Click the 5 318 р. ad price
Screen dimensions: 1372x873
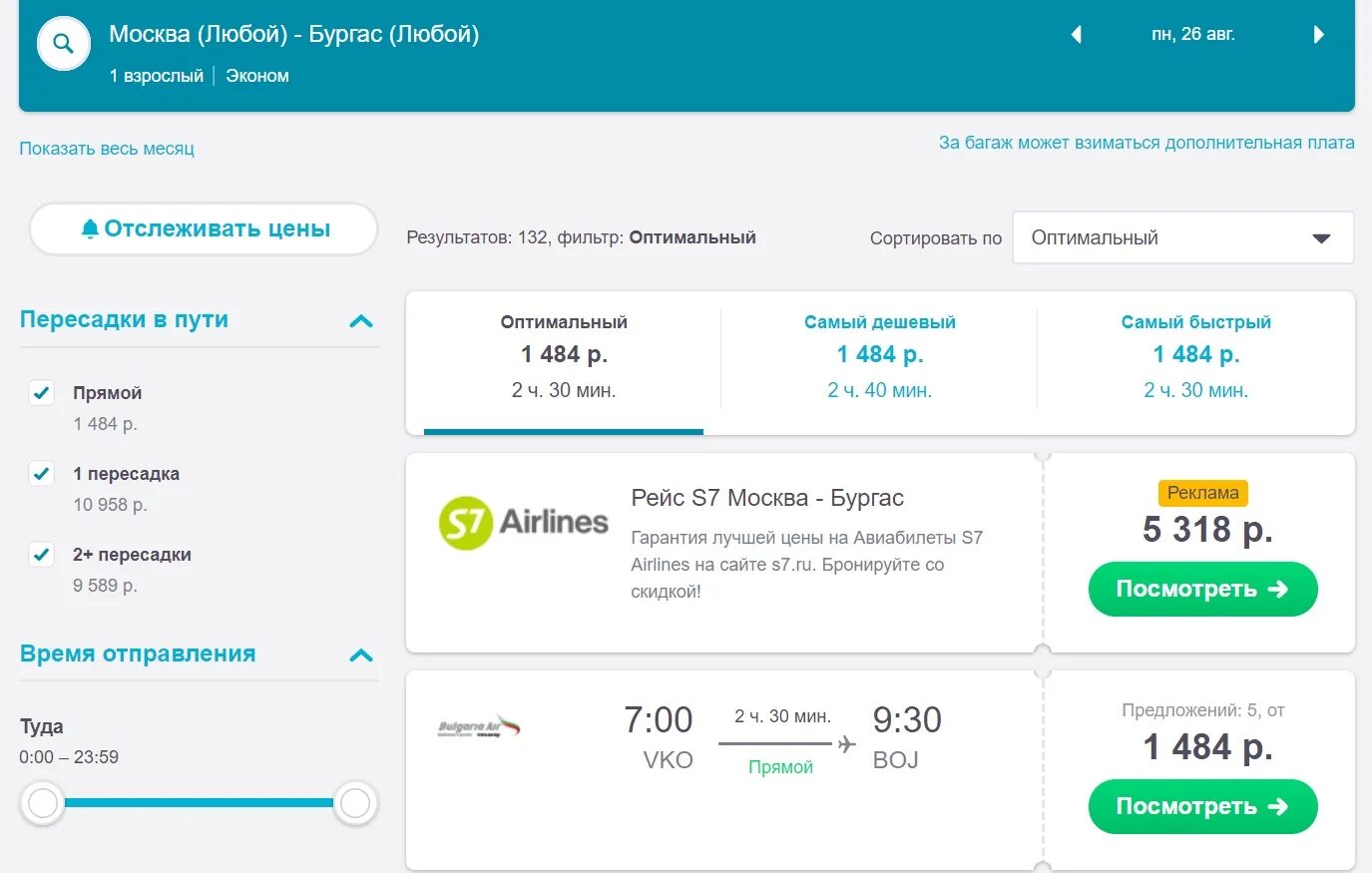(1207, 529)
